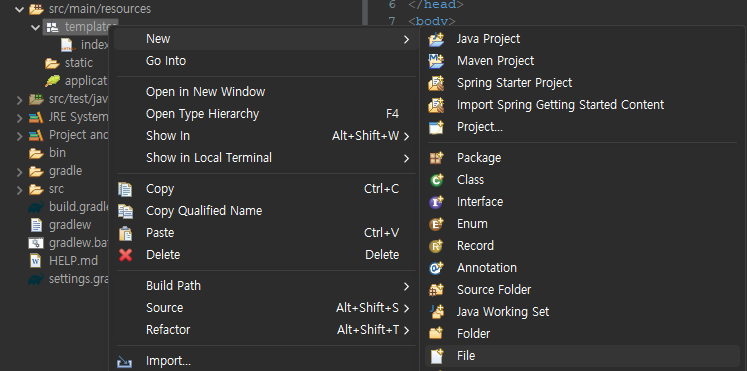
Task: Click the green Class icon
Action: (x=436, y=180)
